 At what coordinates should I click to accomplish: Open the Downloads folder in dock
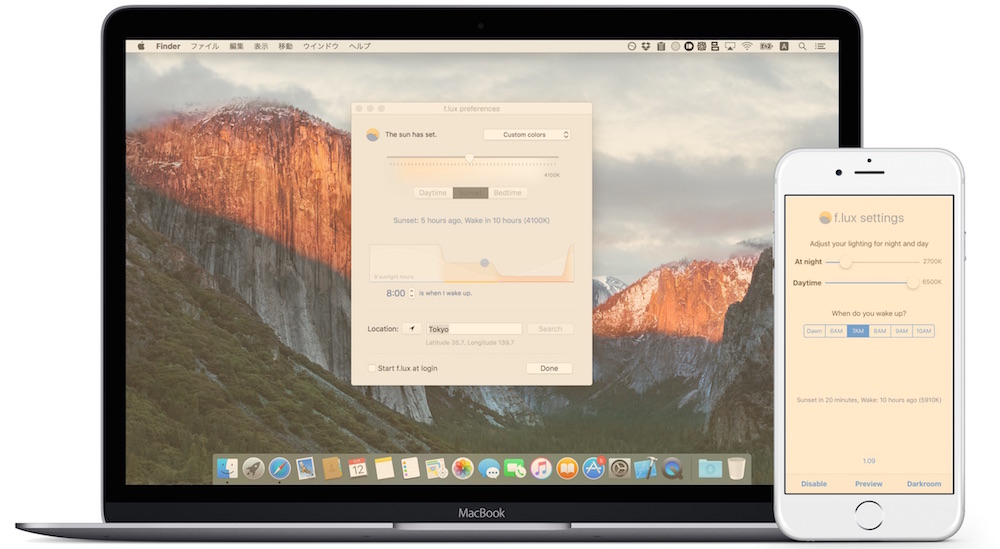(709, 469)
